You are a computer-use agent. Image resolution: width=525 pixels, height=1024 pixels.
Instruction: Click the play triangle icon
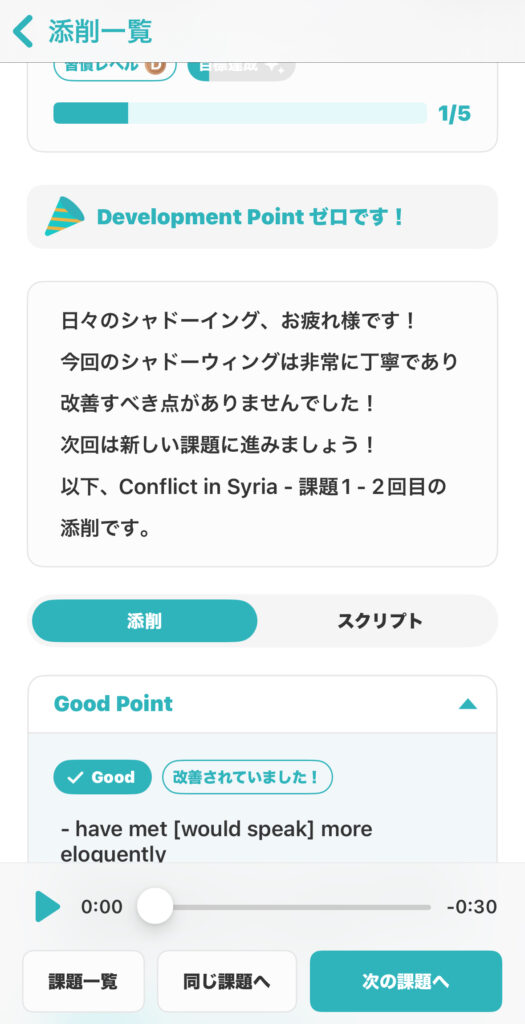48,906
